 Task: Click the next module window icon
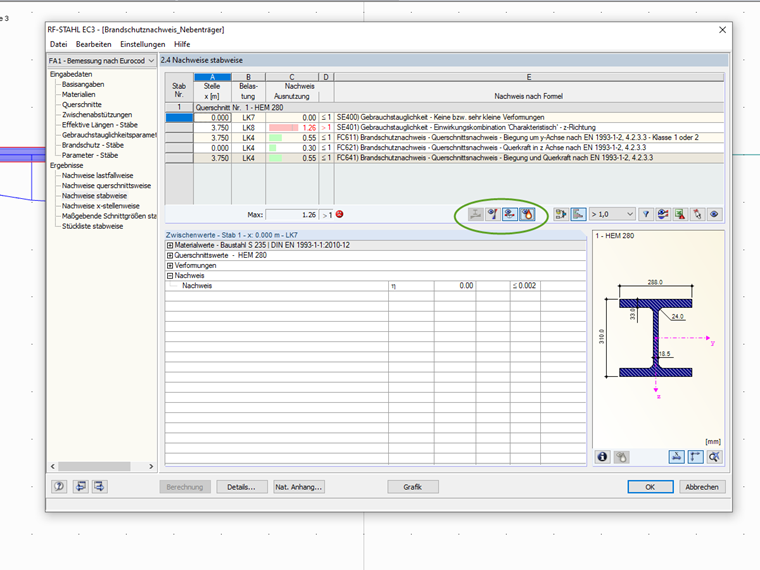(99, 486)
